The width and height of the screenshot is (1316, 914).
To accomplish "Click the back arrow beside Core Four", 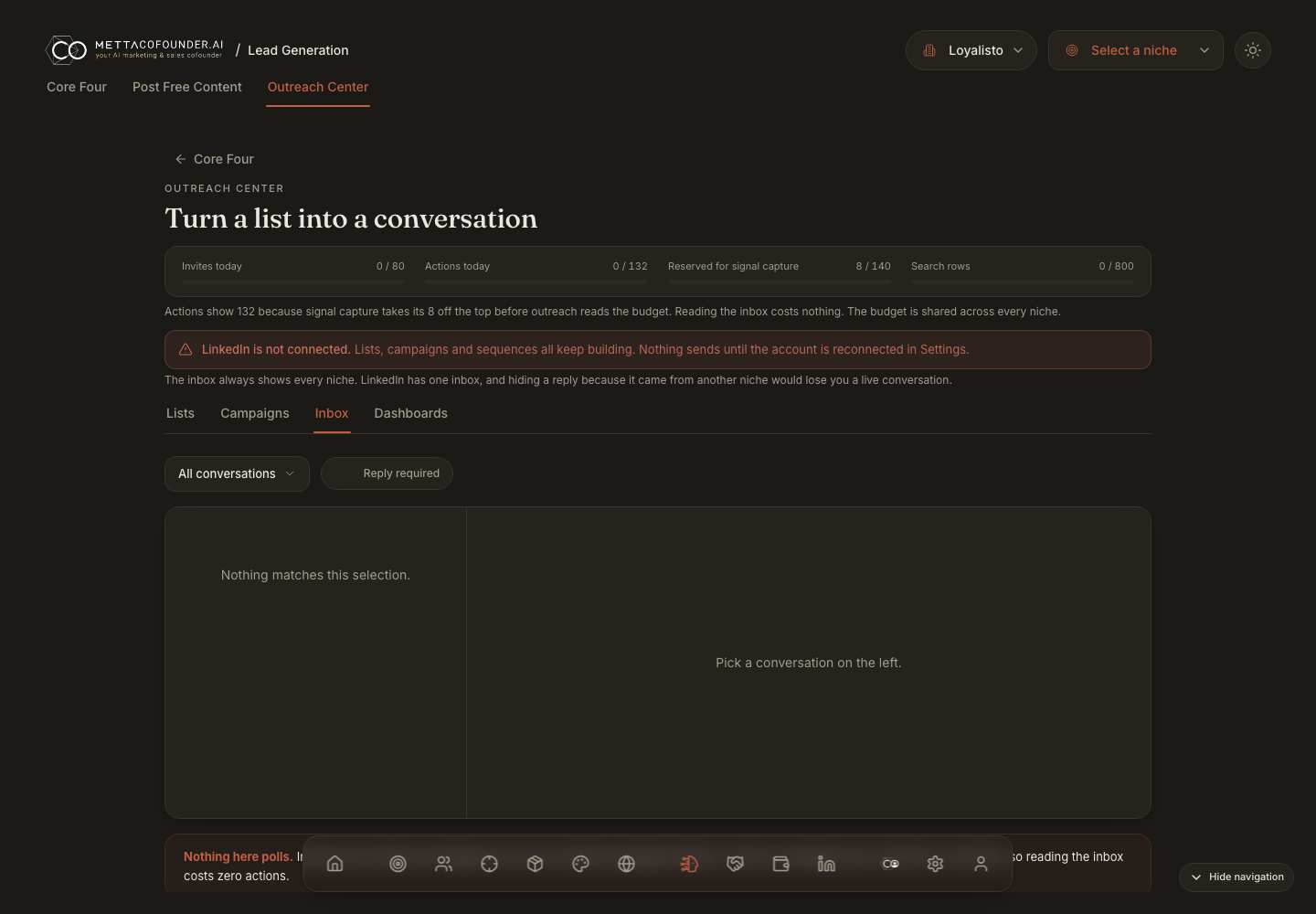I will point(180,159).
